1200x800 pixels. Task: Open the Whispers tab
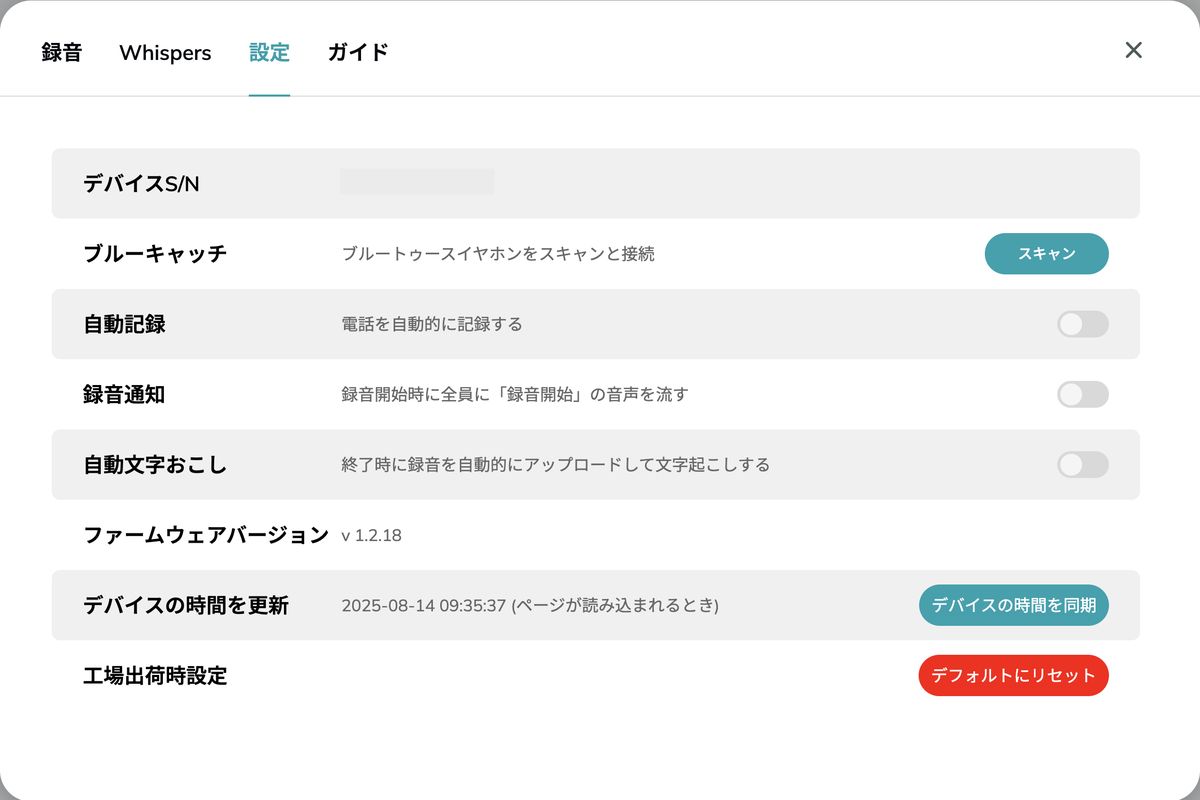165,52
